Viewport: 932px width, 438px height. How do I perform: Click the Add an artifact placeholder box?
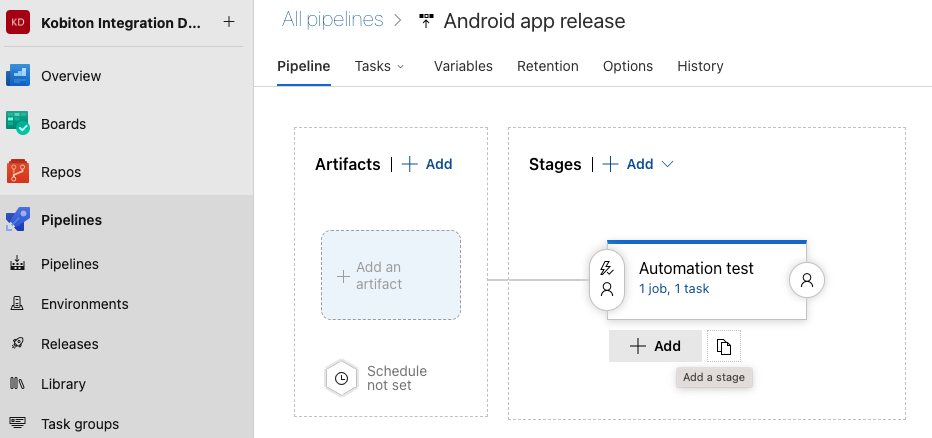tap(391, 275)
